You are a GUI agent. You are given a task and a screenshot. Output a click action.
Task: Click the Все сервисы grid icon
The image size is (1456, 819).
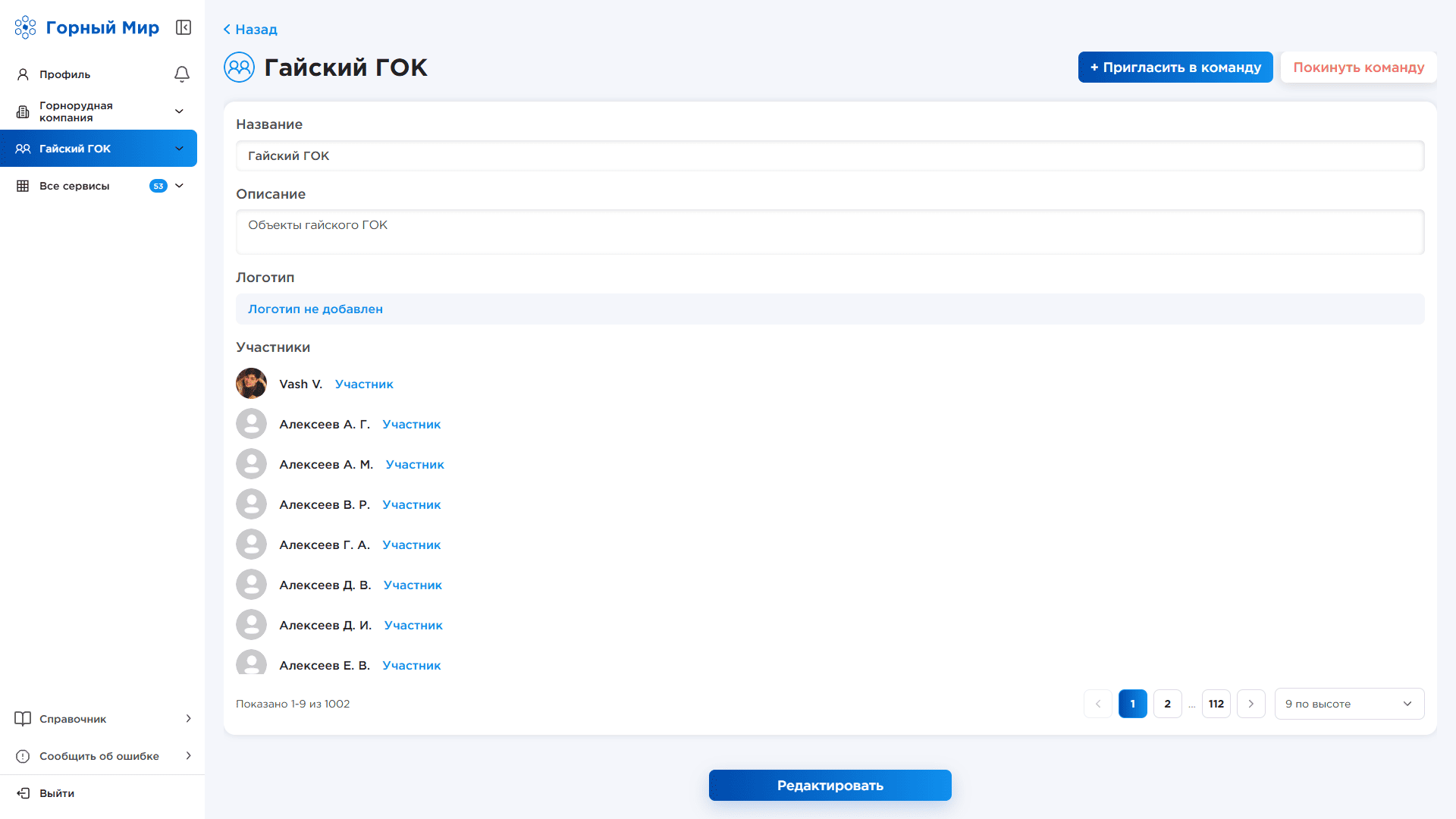(x=23, y=186)
